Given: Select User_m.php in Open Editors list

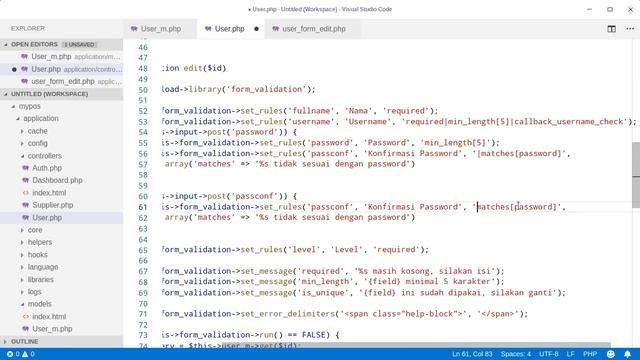Looking at the screenshot, I should click(x=61, y=57).
